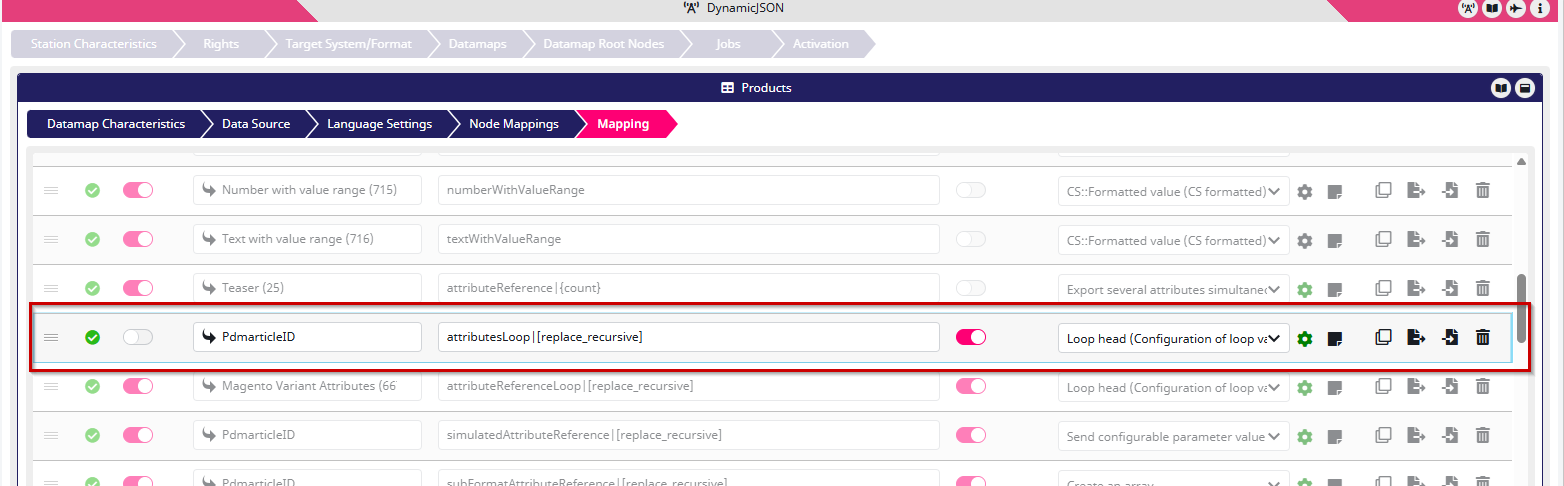The width and height of the screenshot is (1564, 486).
Task: Click the window icon in Products panel header
Action: click(1524, 88)
